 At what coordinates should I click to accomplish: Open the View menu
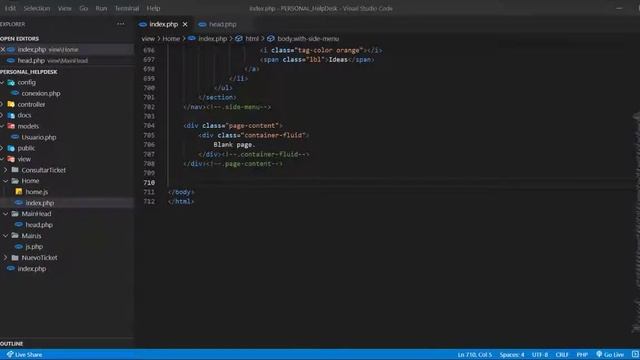click(x=64, y=8)
